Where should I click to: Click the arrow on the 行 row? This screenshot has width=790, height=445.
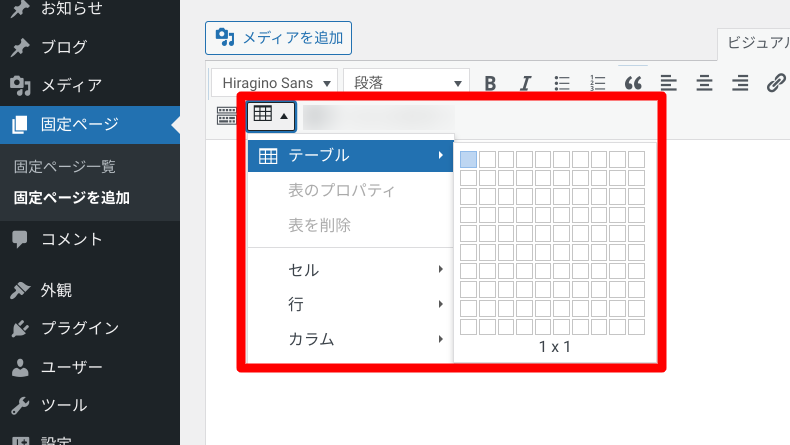click(x=440, y=304)
